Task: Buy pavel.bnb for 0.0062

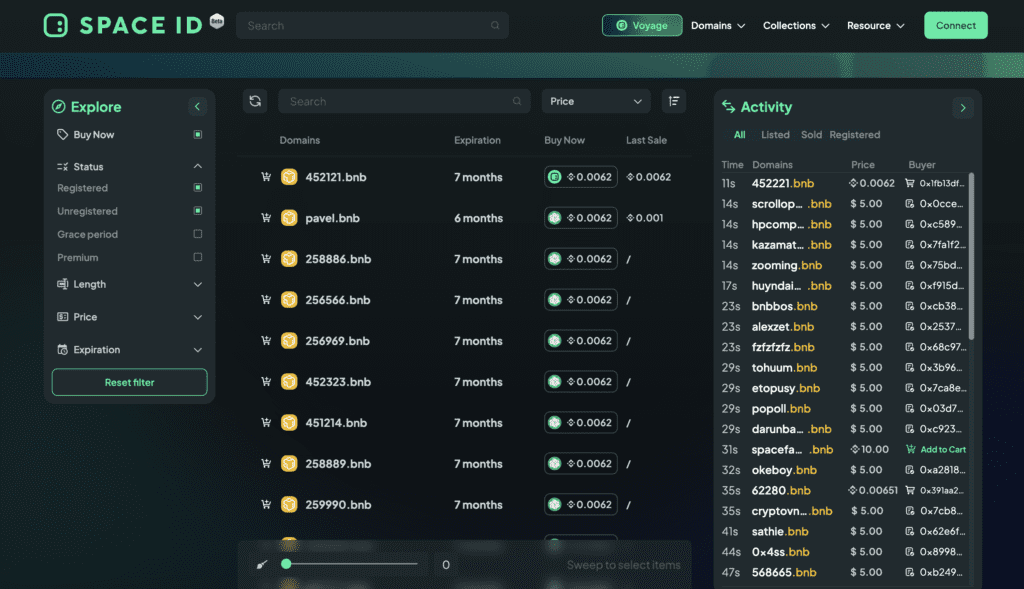Action: [x=581, y=218]
